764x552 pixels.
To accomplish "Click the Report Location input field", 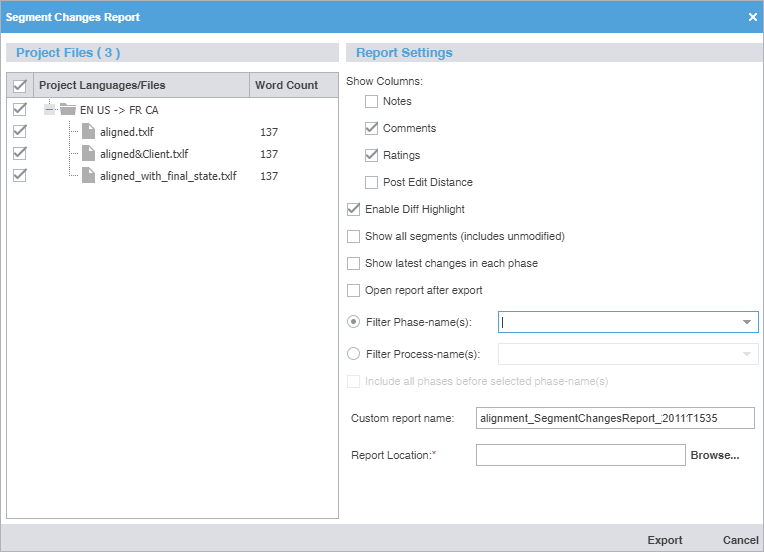I will point(580,455).
